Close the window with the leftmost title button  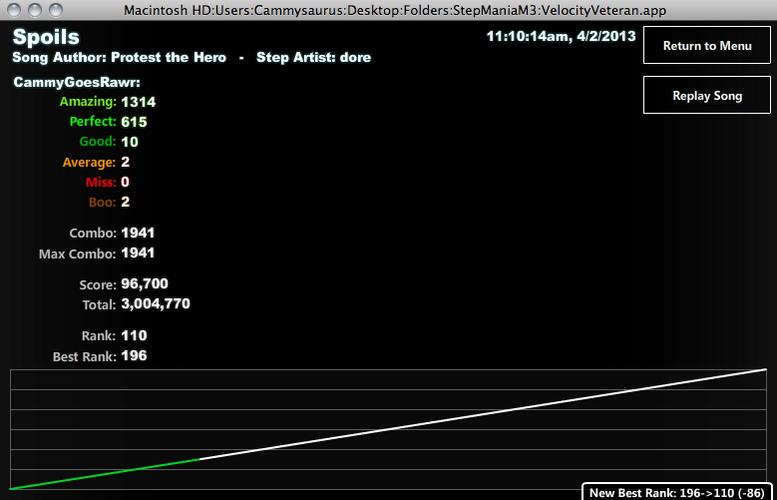(14, 10)
